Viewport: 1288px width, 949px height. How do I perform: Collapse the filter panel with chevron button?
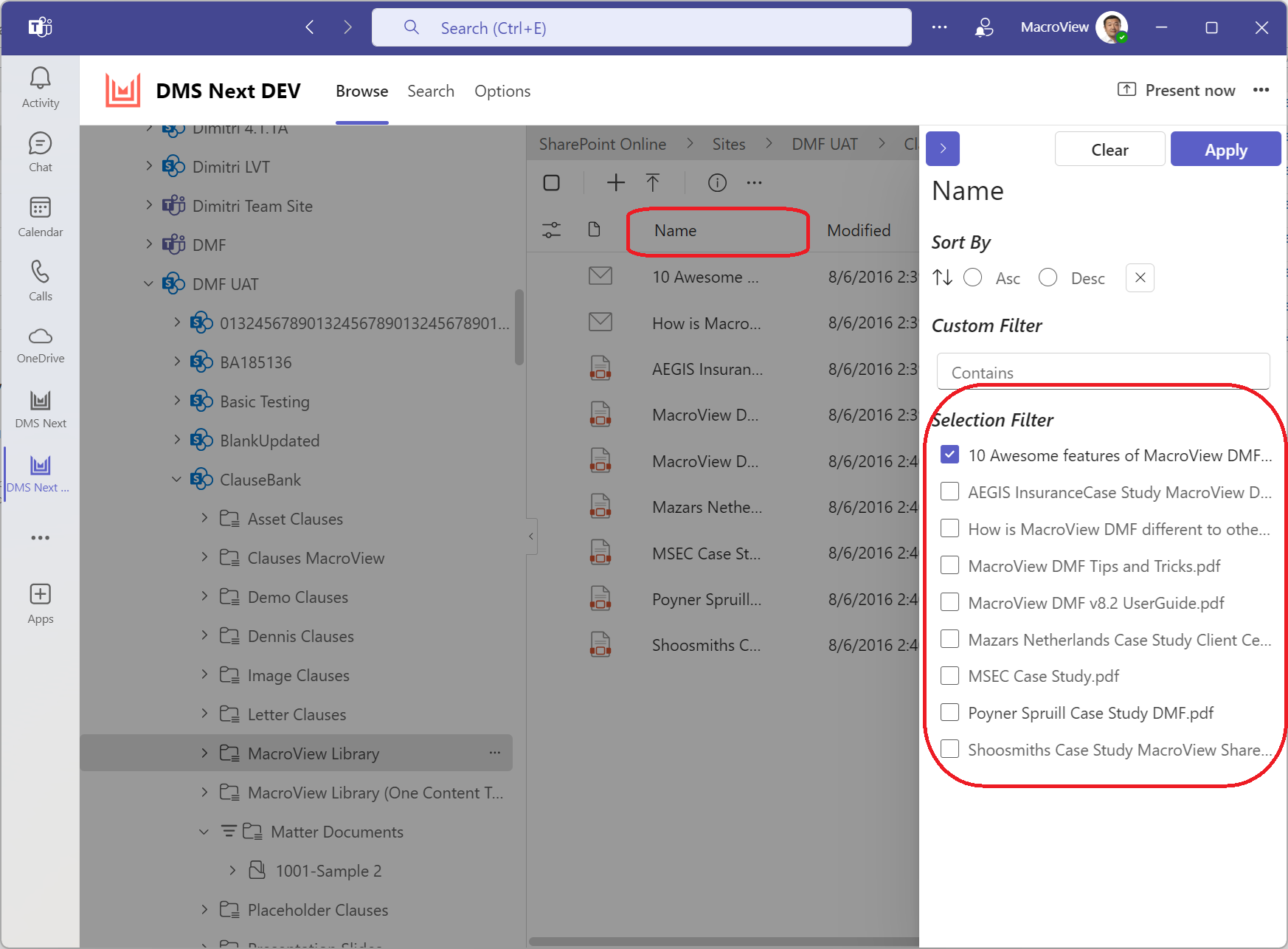point(943,149)
